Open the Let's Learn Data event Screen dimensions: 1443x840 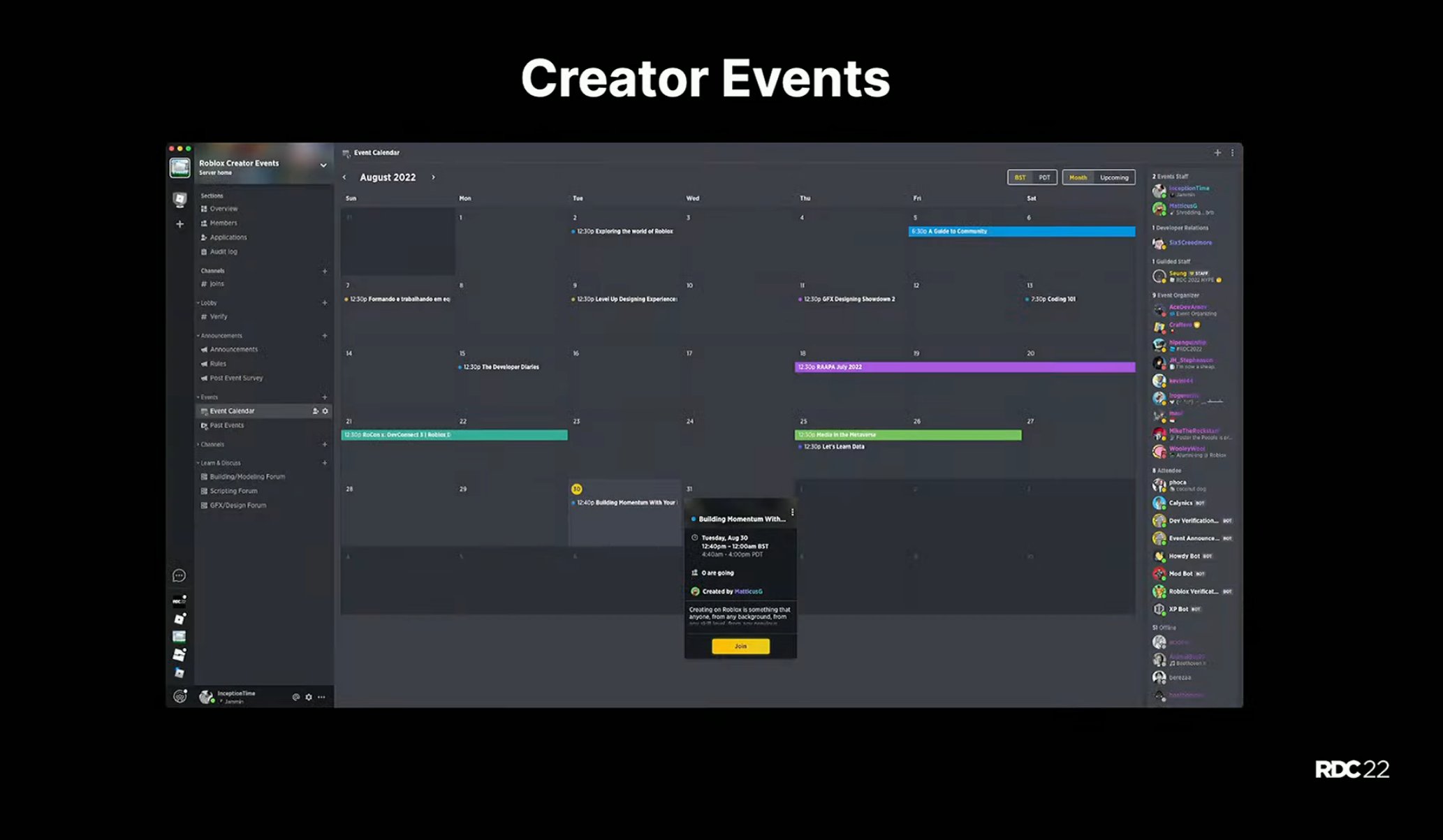831,446
